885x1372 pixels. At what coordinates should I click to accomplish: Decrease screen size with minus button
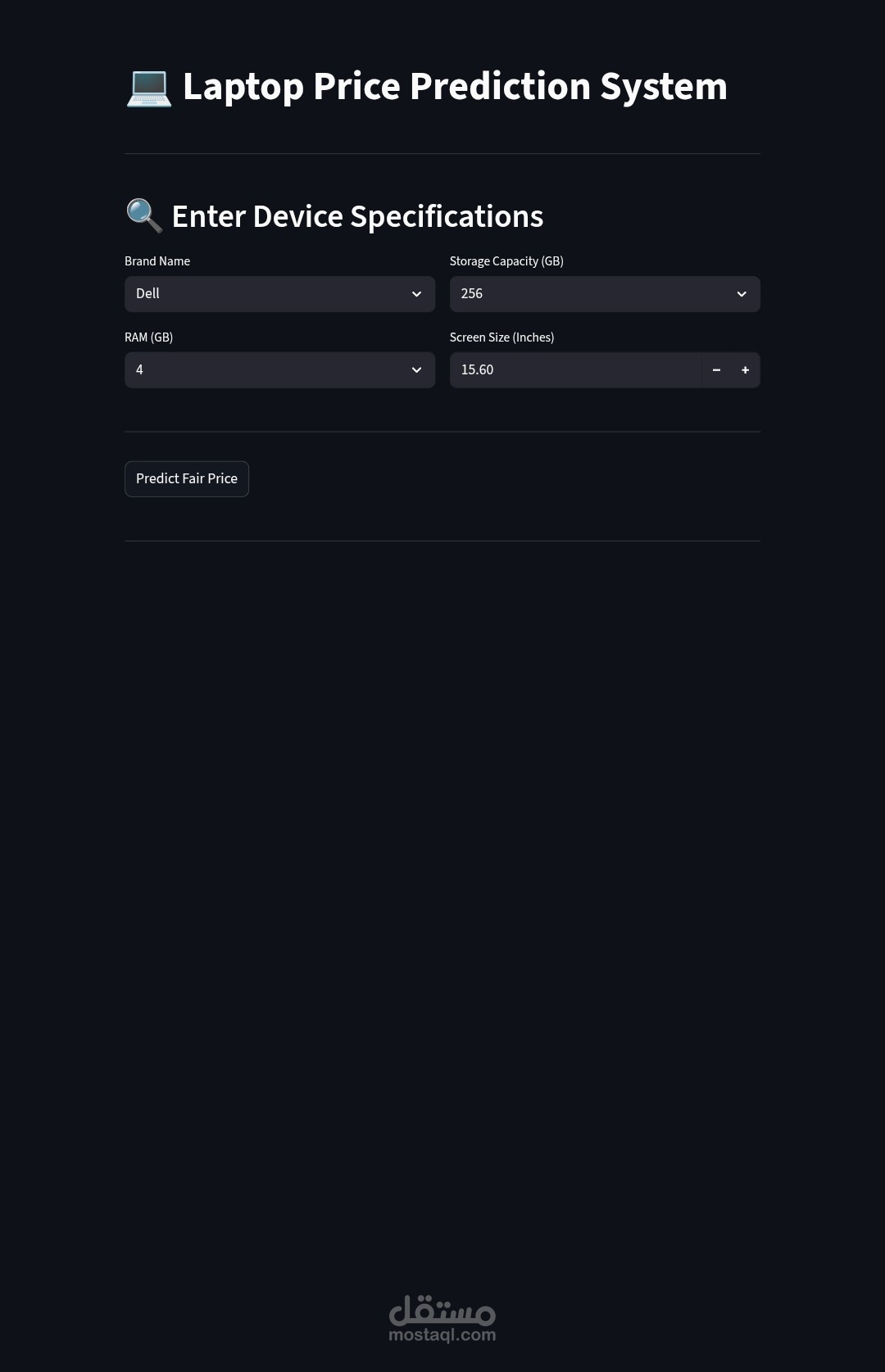pyautogui.click(x=716, y=370)
